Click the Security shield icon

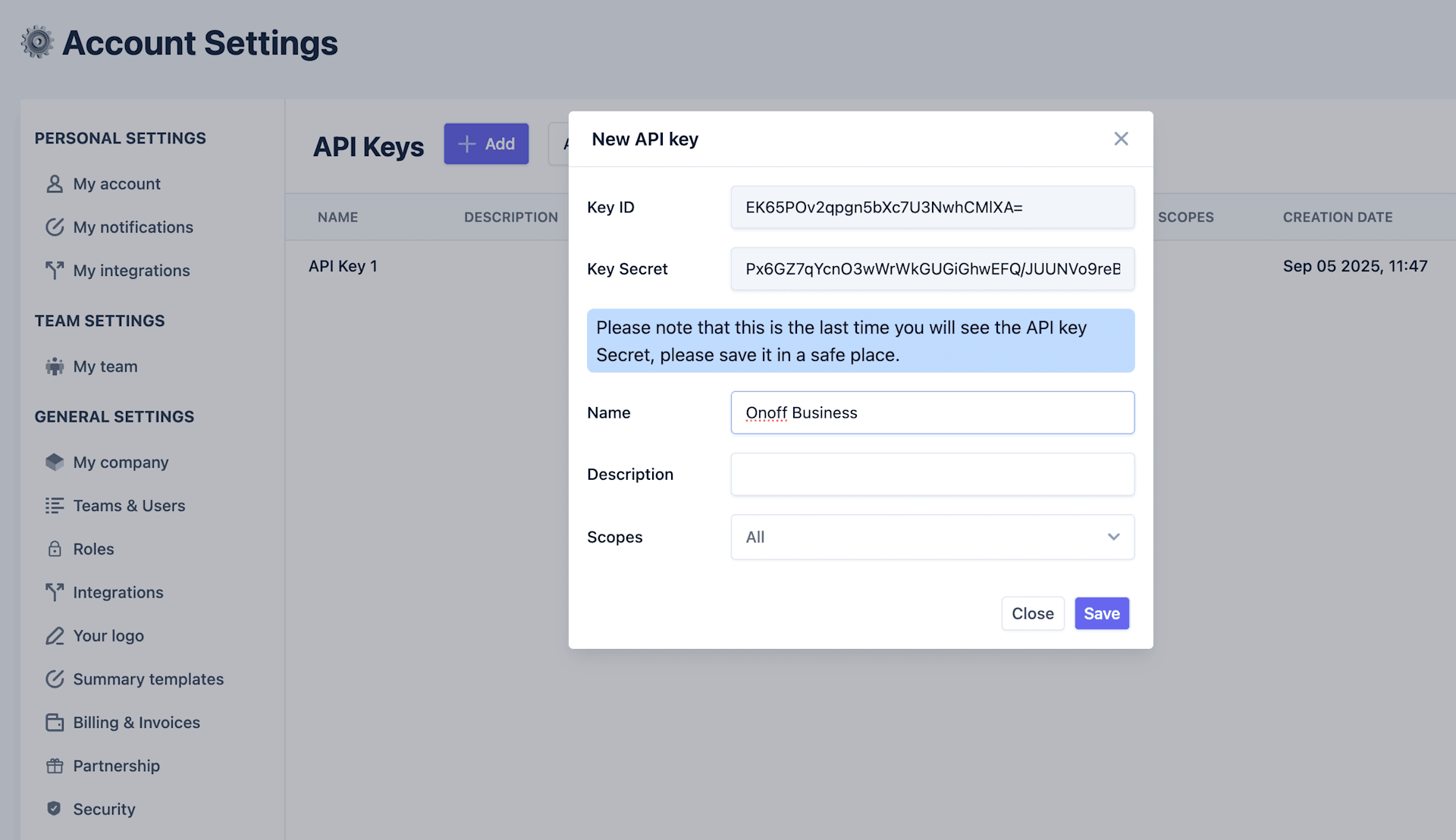coord(54,809)
